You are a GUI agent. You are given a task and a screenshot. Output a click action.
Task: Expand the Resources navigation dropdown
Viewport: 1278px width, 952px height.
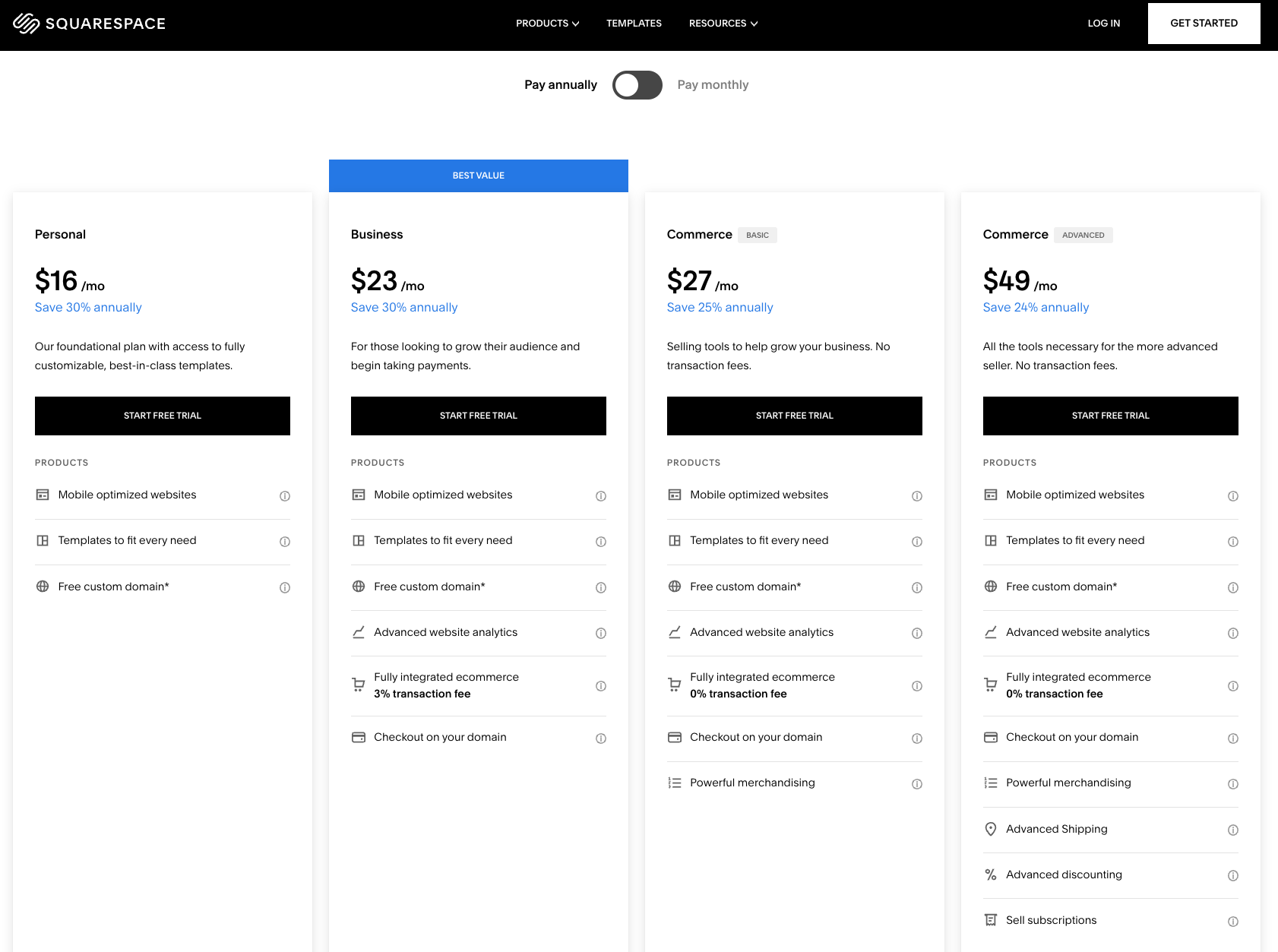723,24
